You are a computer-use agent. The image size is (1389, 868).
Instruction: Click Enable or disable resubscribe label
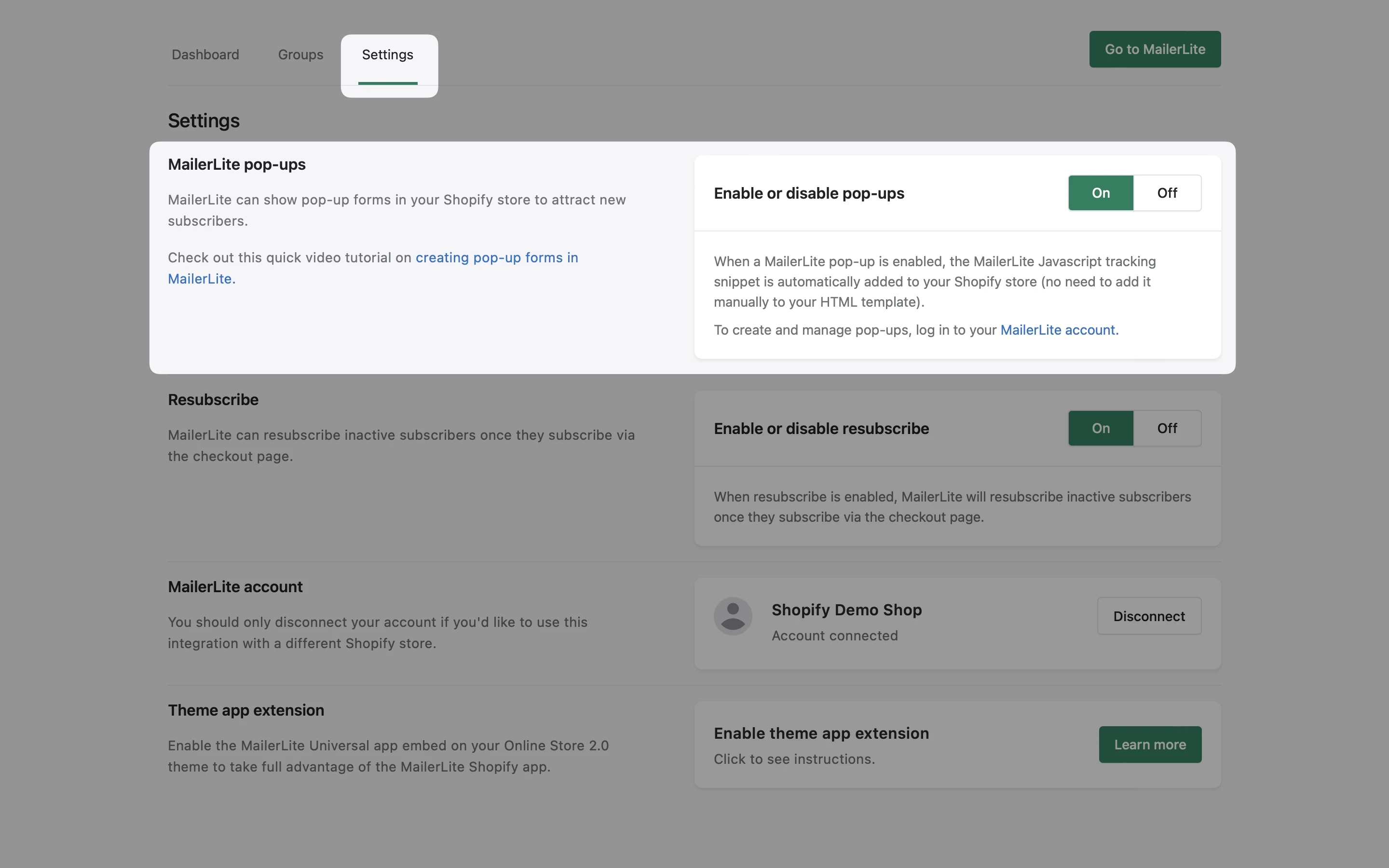(x=821, y=429)
